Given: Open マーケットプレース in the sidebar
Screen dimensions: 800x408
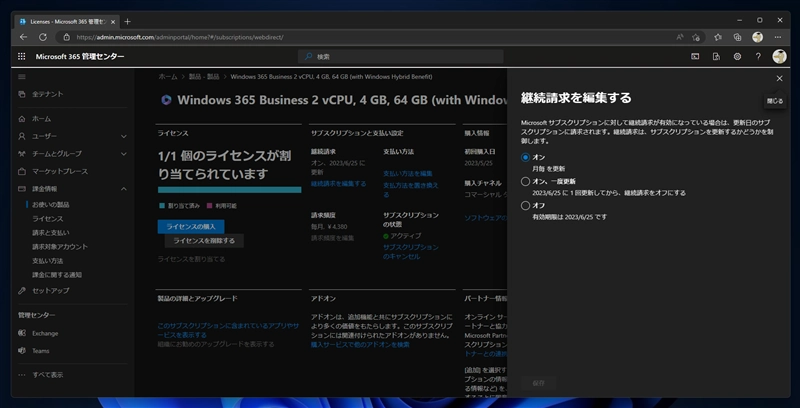Looking at the screenshot, I should pos(60,171).
